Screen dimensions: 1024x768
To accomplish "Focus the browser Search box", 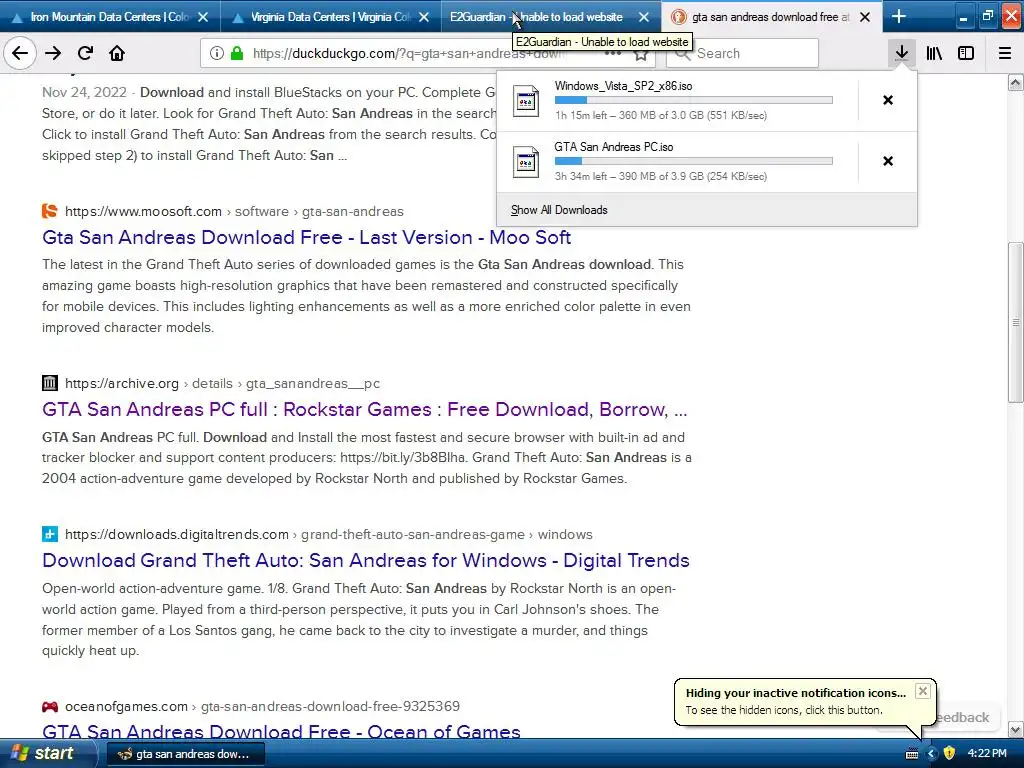I will (x=742, y=54).
